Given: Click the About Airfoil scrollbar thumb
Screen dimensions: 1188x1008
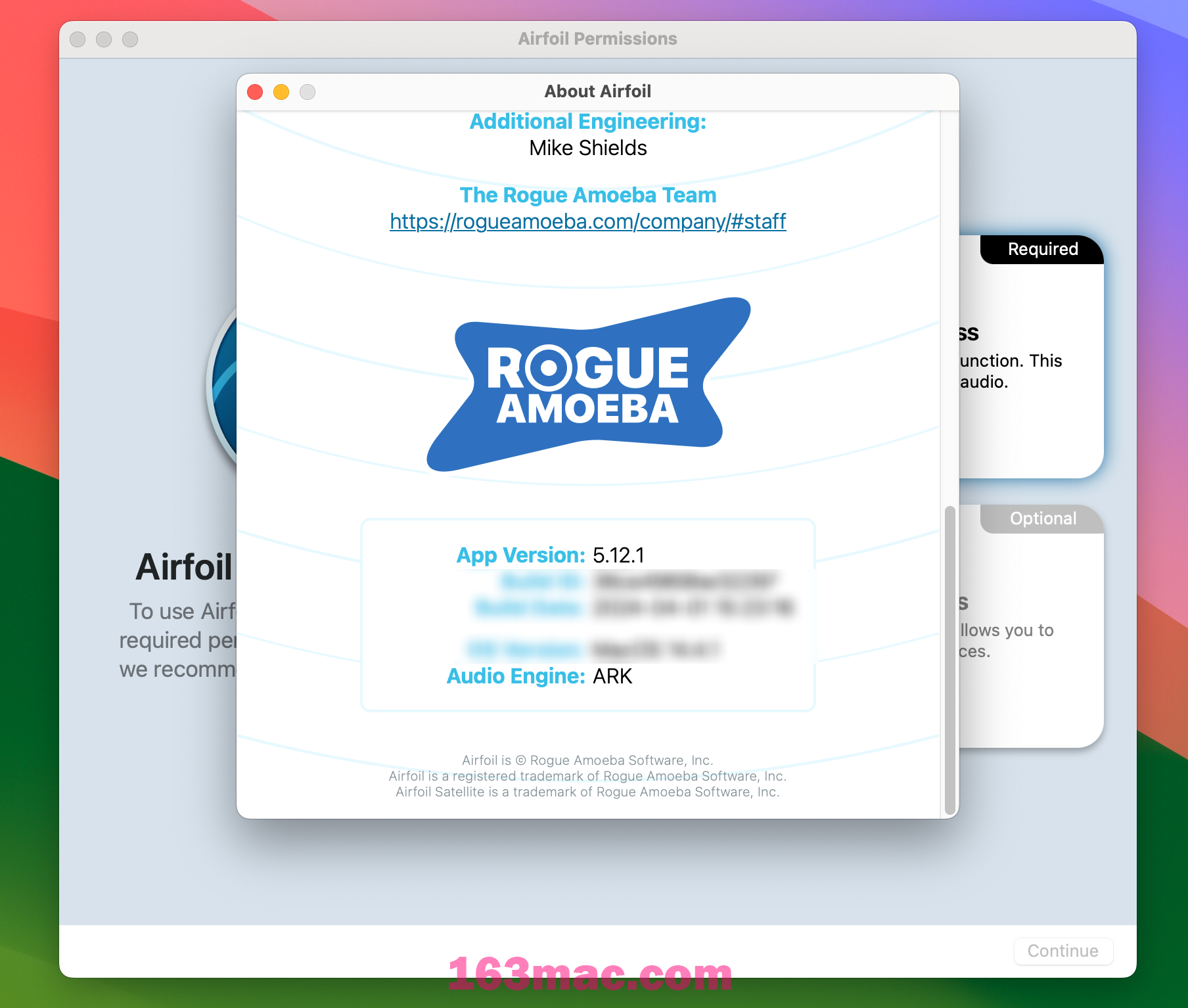Looking at the screenshot, I should pyautogui.click(x=949, y=660).
